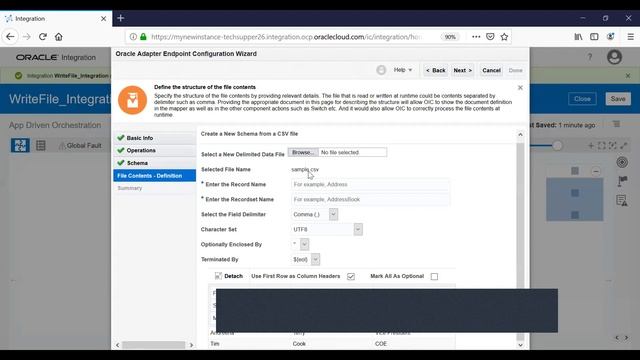The image size is (640, 360).
Task: Go back with browser back arrow
Action: click(10, 37)
